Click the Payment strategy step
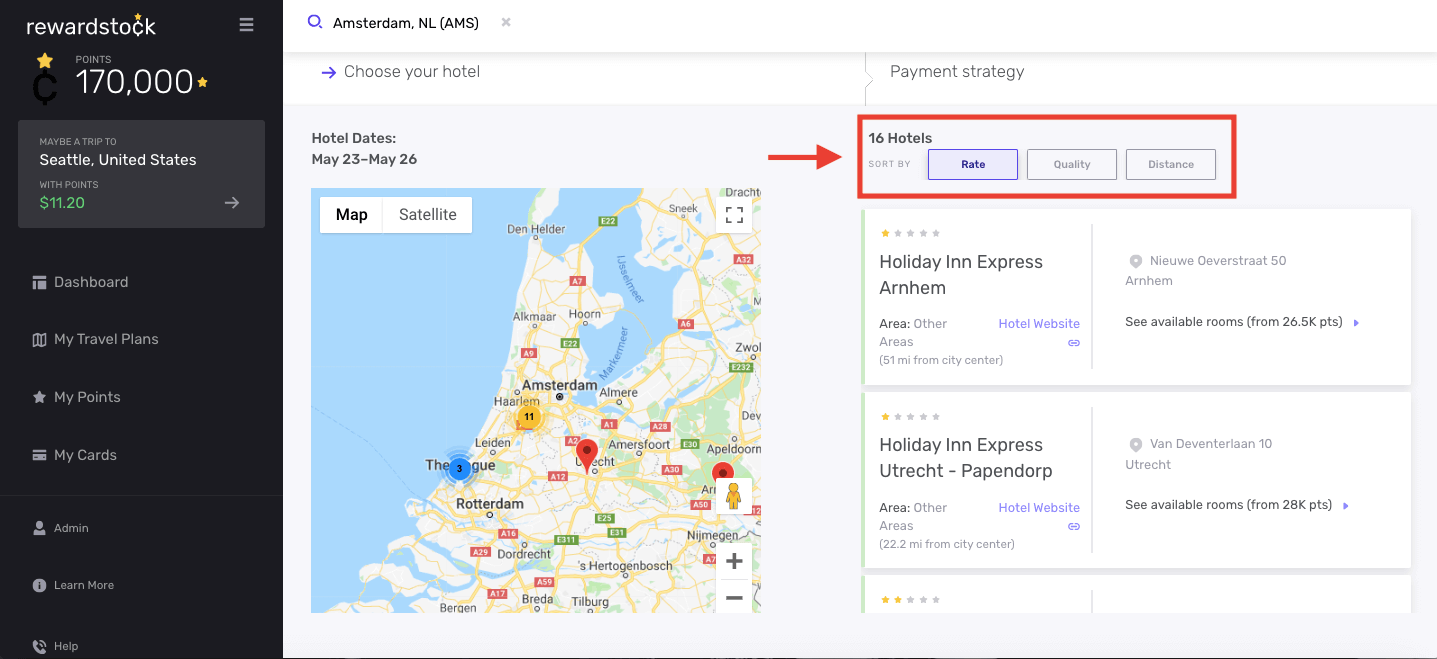Image resolution: width=1437 pixels, height=659 pixels. coord(957,72)
